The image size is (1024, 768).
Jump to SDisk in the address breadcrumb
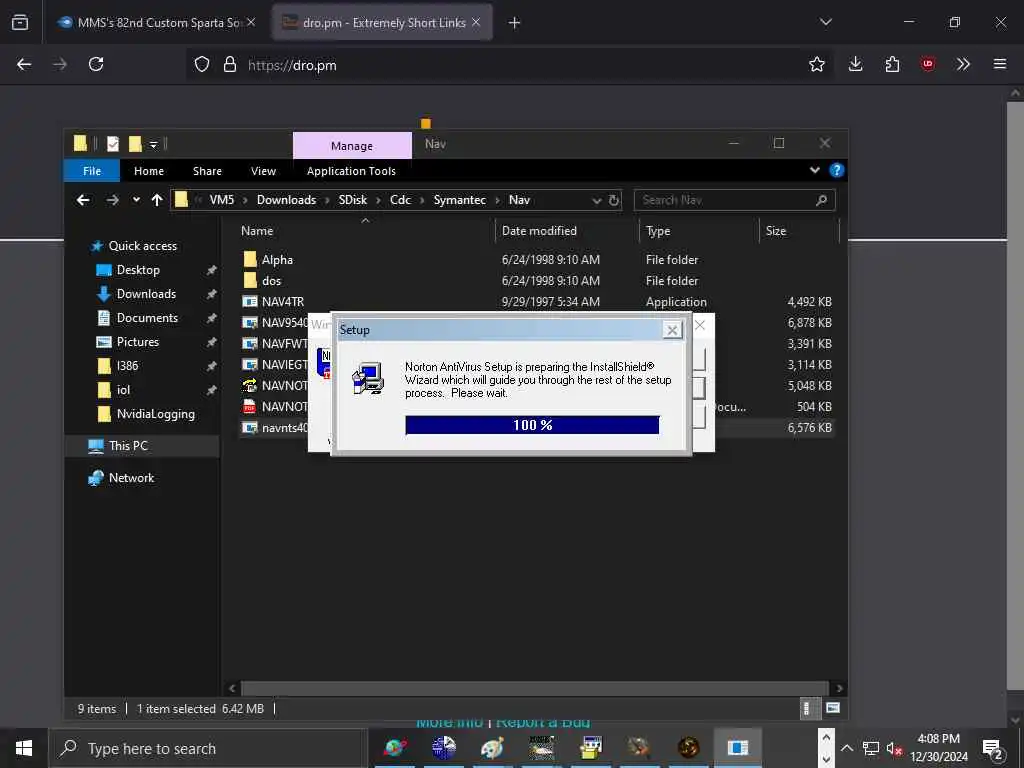click(x=353, y=200)
